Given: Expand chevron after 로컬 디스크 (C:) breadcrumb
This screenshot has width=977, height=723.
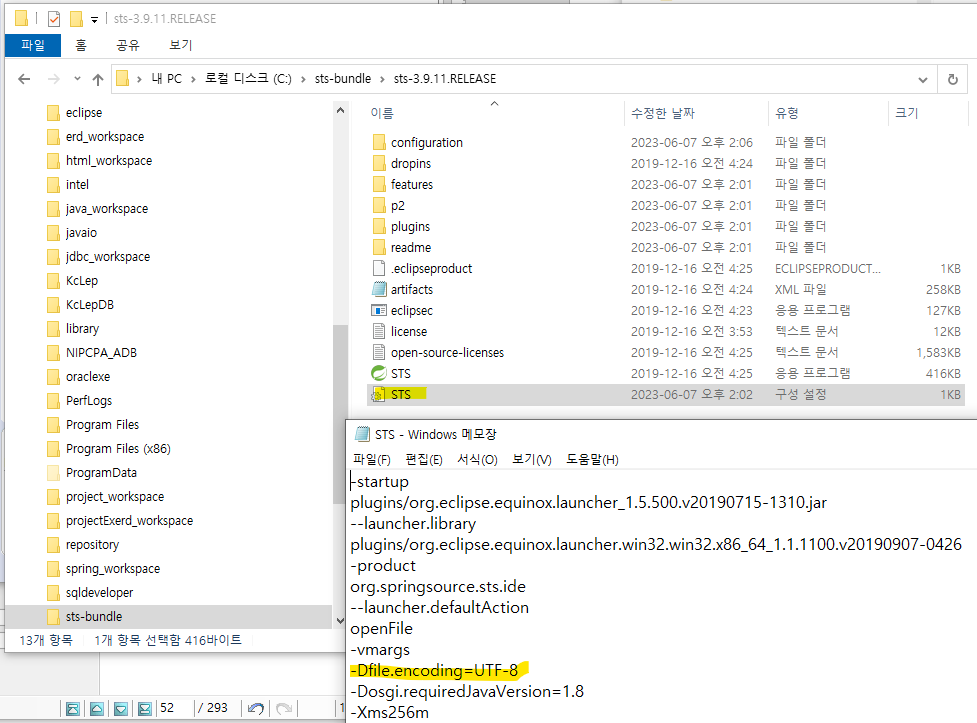Looking at the screenshot, I should pos(303,79).
